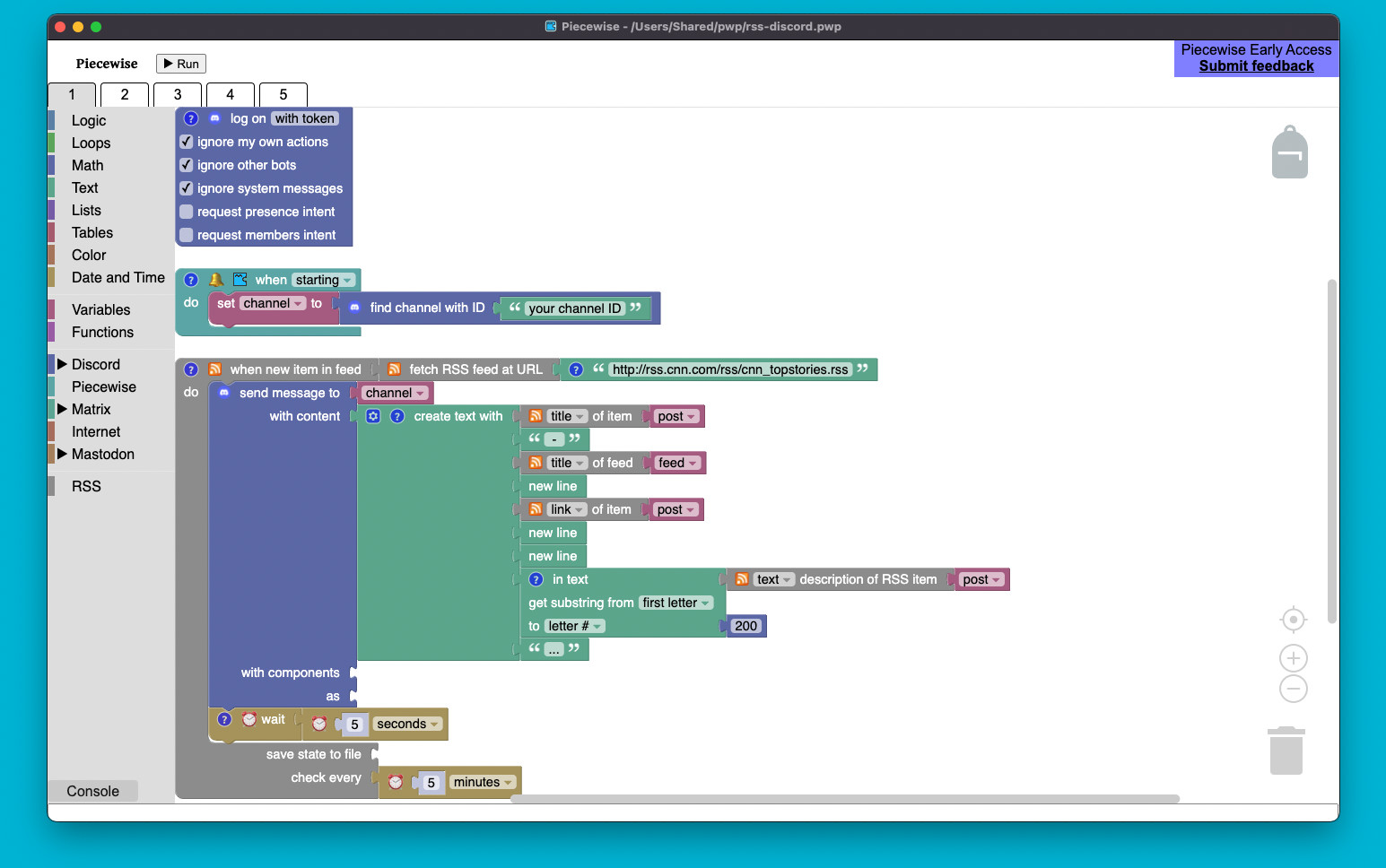Open the RSS toolbox category
Viewport: 1386px width, 868px height.
tap(86, 486)
